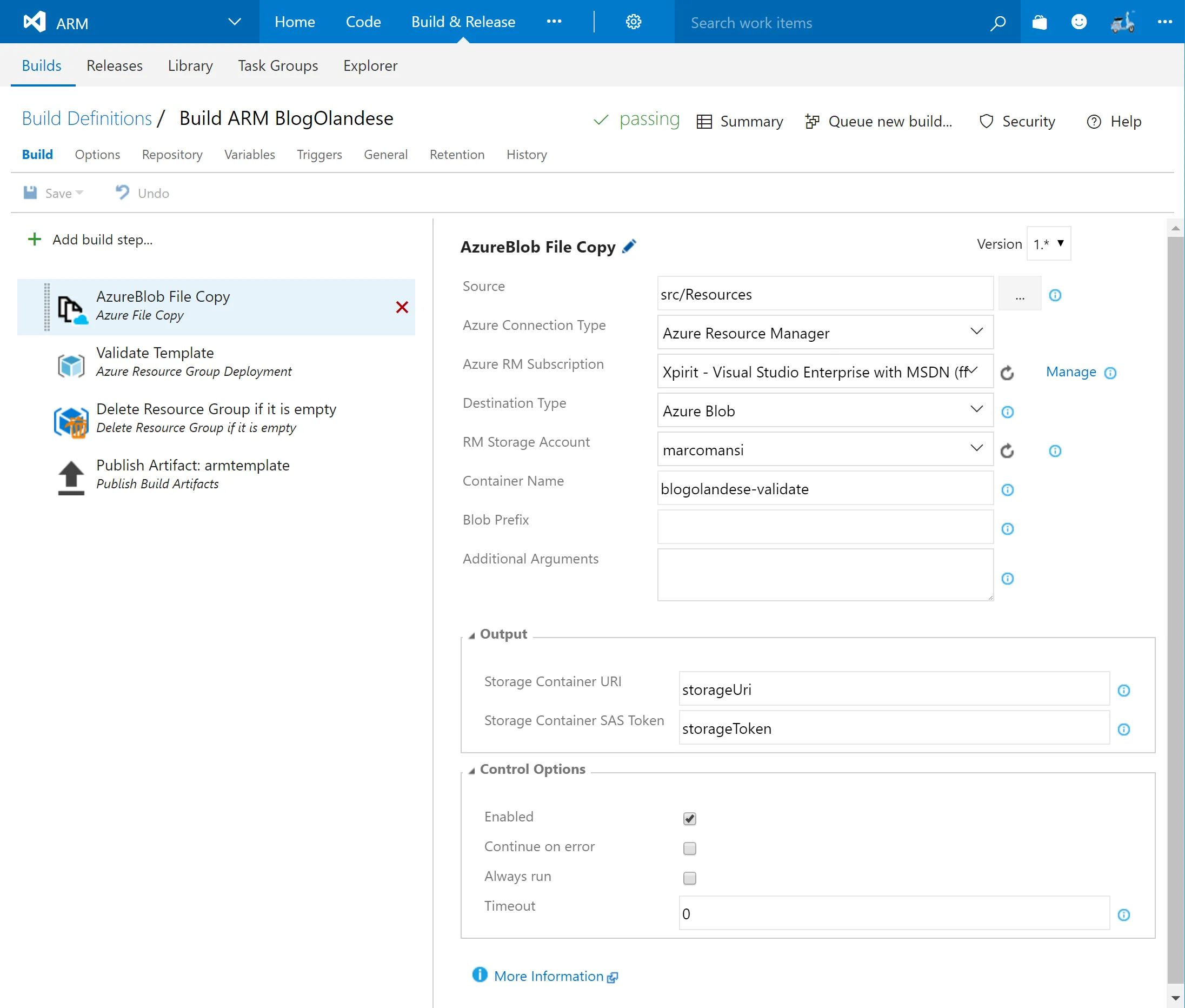This screenshot has height=1008, width=1185.
Task: Click the Manage subscription link
Action: click(1070, 372)
